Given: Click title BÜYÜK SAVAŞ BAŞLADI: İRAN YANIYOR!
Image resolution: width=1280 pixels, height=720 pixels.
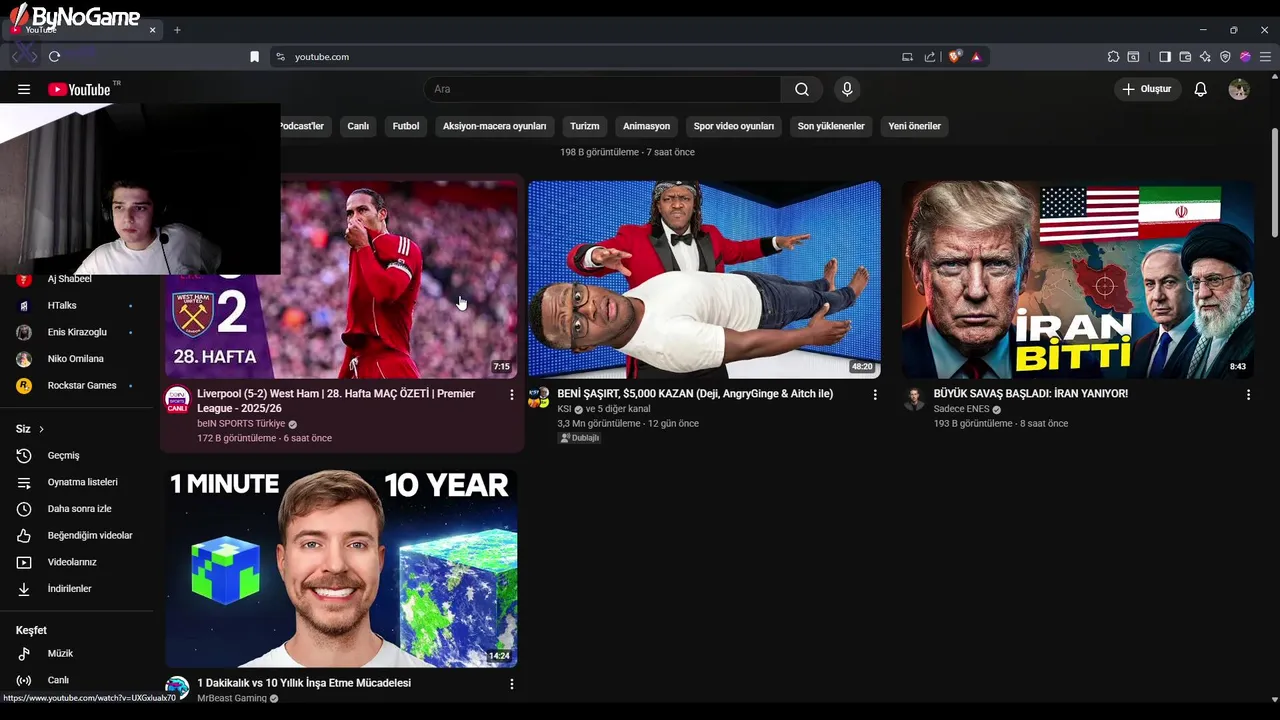Looking at the screenshot, I should 1031,394.
